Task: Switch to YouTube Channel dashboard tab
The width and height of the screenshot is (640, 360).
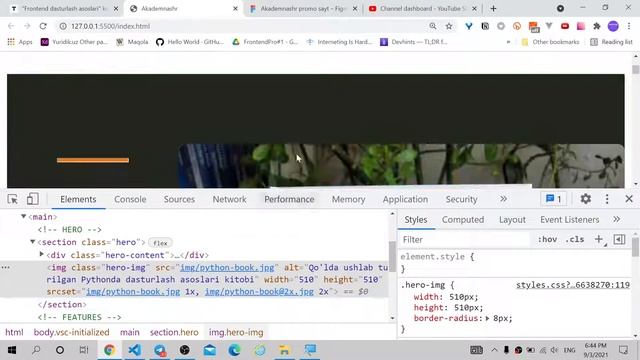Action: tap(422, 9)
